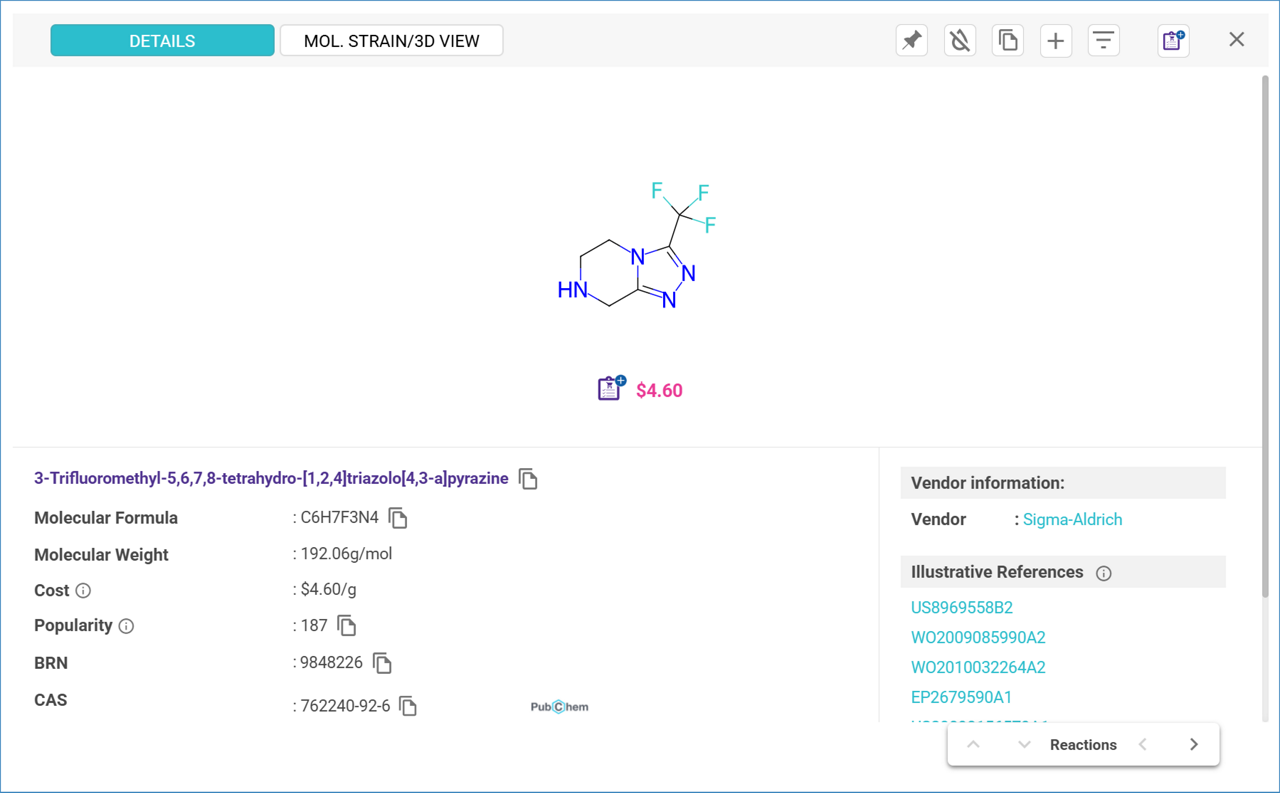The height and width of the screenshot is (793, 1280).
Task: Click the copy icon in top toolbar
Action: click(x=1007, y=41)
